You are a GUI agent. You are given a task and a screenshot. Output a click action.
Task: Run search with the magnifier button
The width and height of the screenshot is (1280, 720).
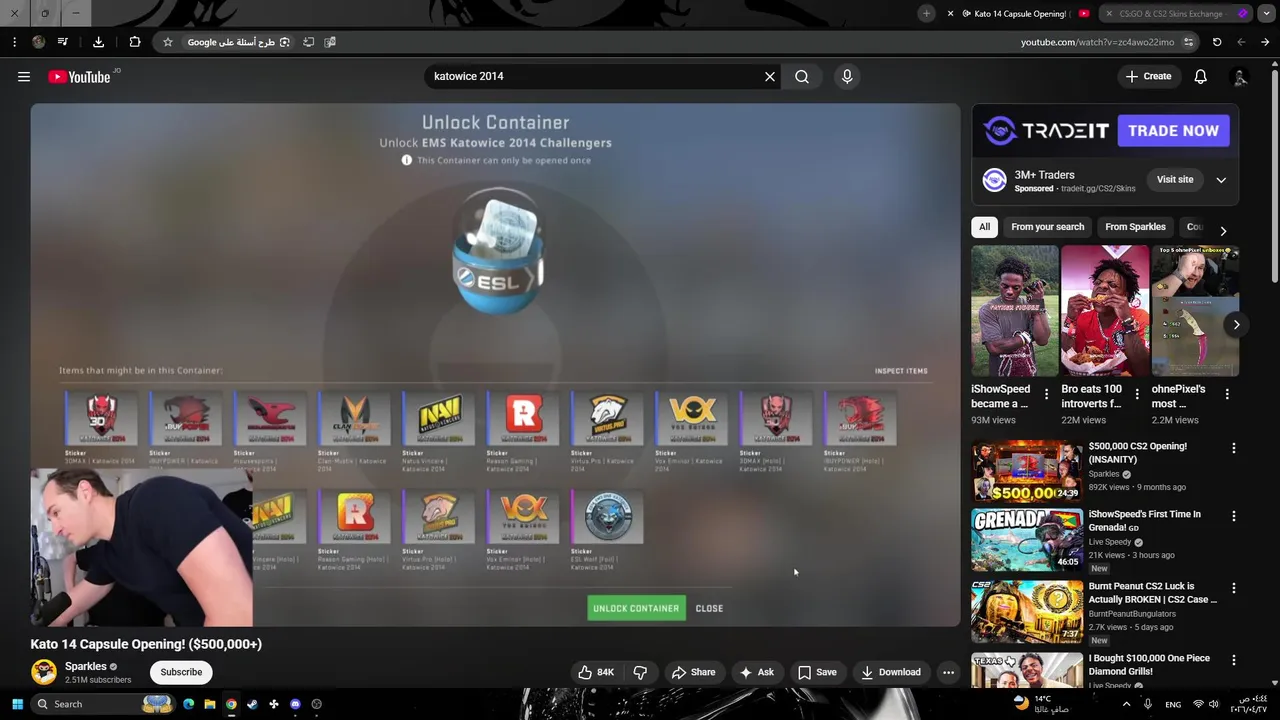coord(802,76)
